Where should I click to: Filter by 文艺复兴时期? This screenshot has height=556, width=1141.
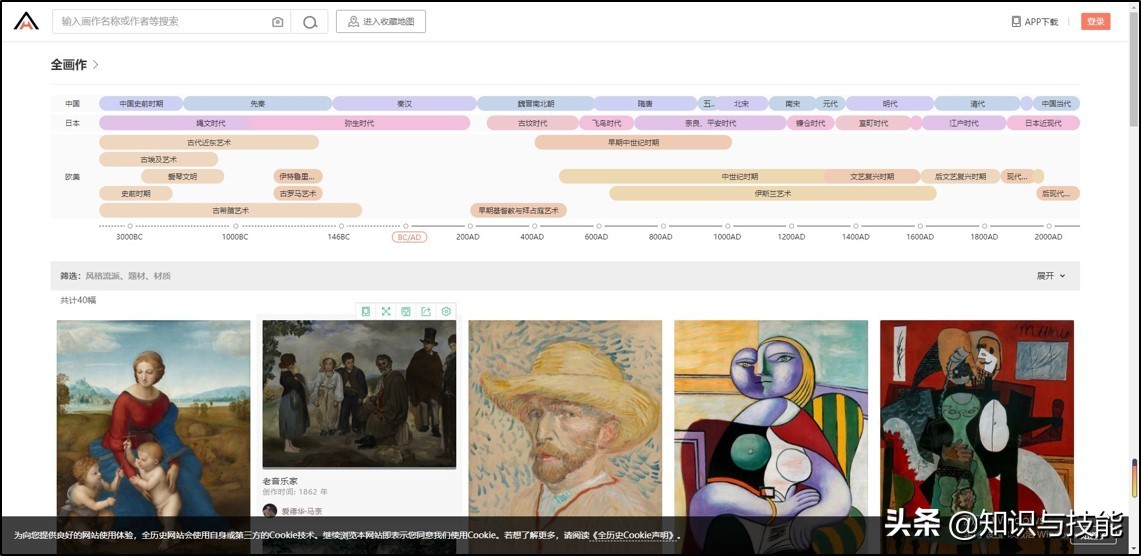(872, 177)
